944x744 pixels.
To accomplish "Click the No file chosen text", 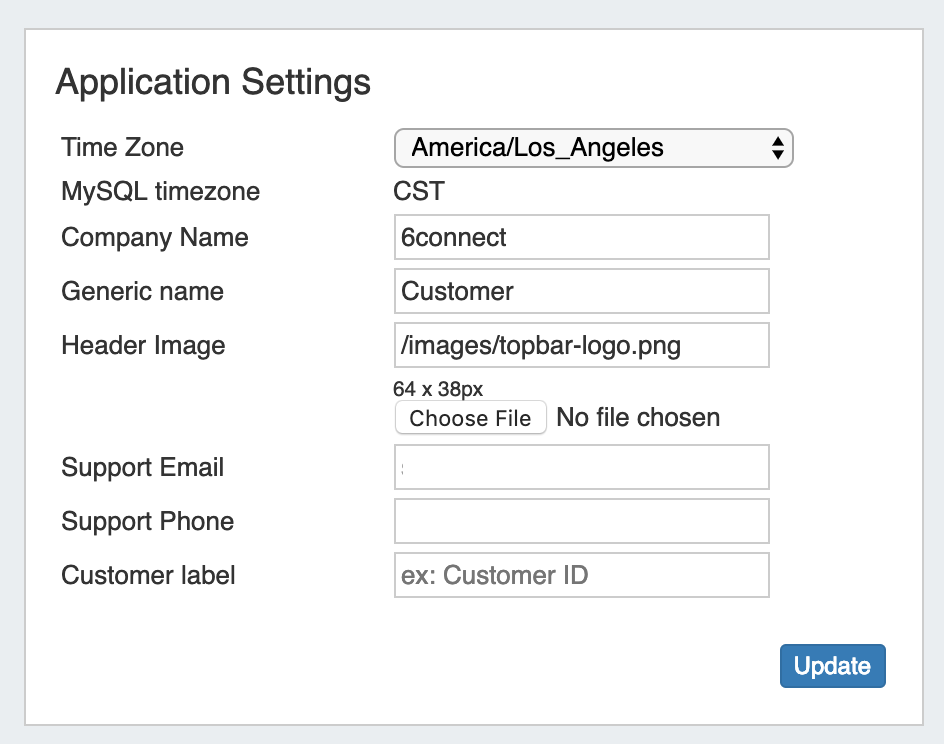I will [637, 417].
